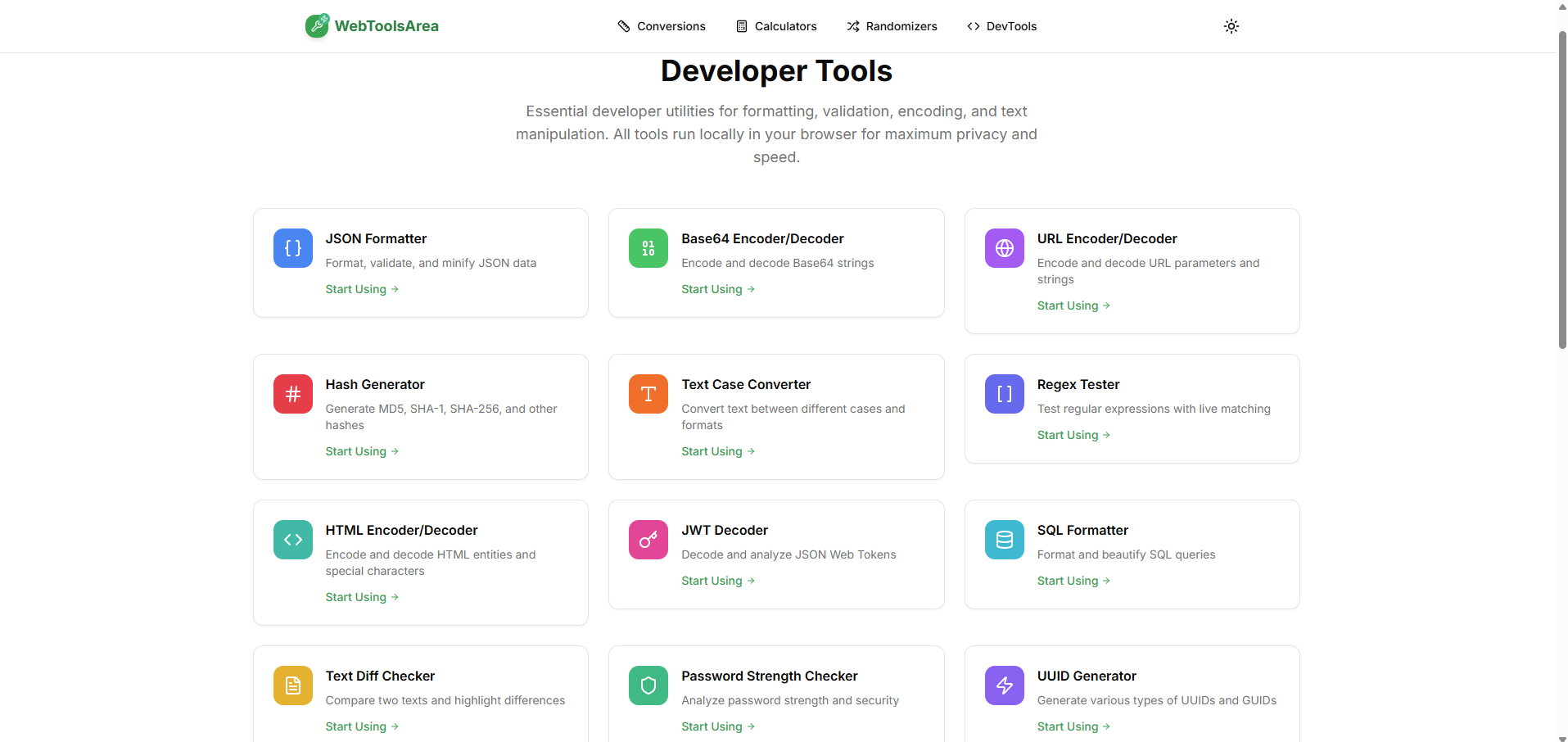Click the Regex Tester brackets icon
This screenshot has width=1568, height=742.
[1005, 394]
